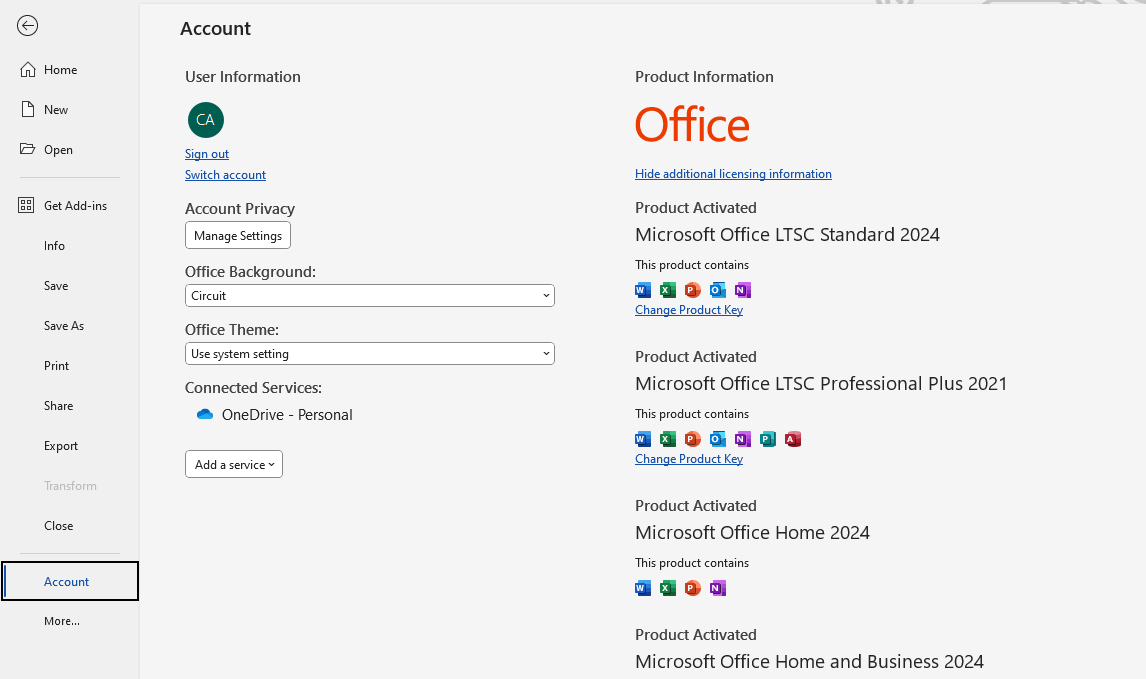Click OneDrive - Personal service entry

click(x=275, y=414)
